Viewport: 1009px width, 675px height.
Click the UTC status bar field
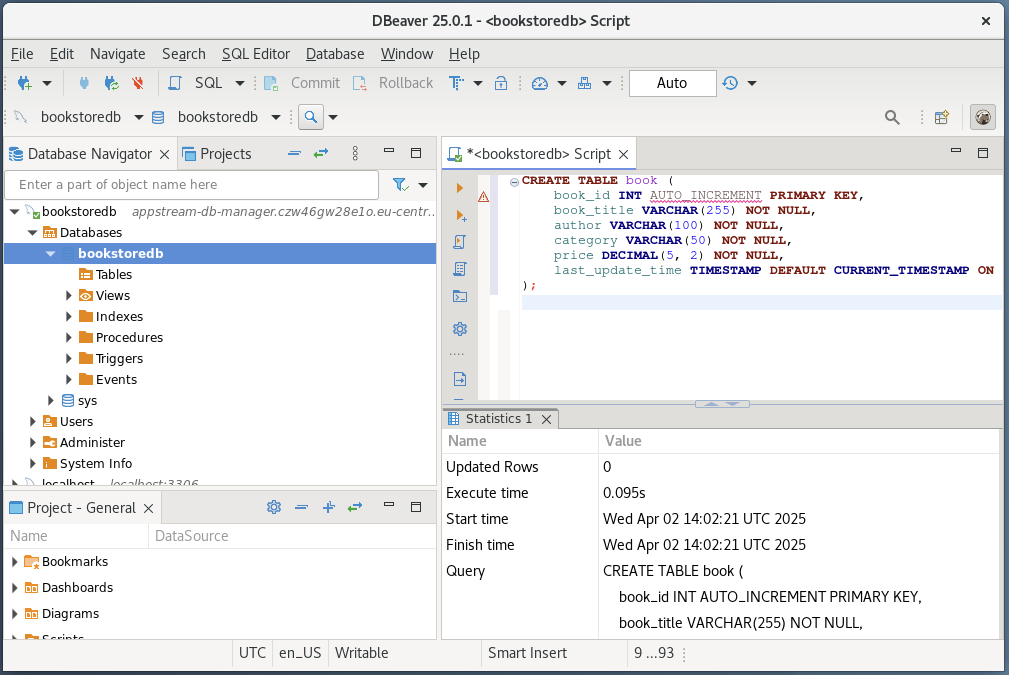click(252, 653)
